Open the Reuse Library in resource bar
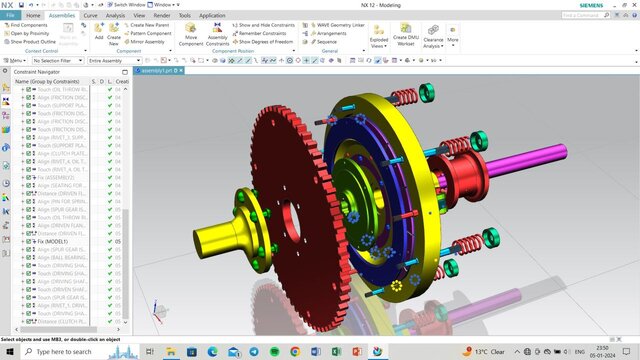 click(6, 130)
